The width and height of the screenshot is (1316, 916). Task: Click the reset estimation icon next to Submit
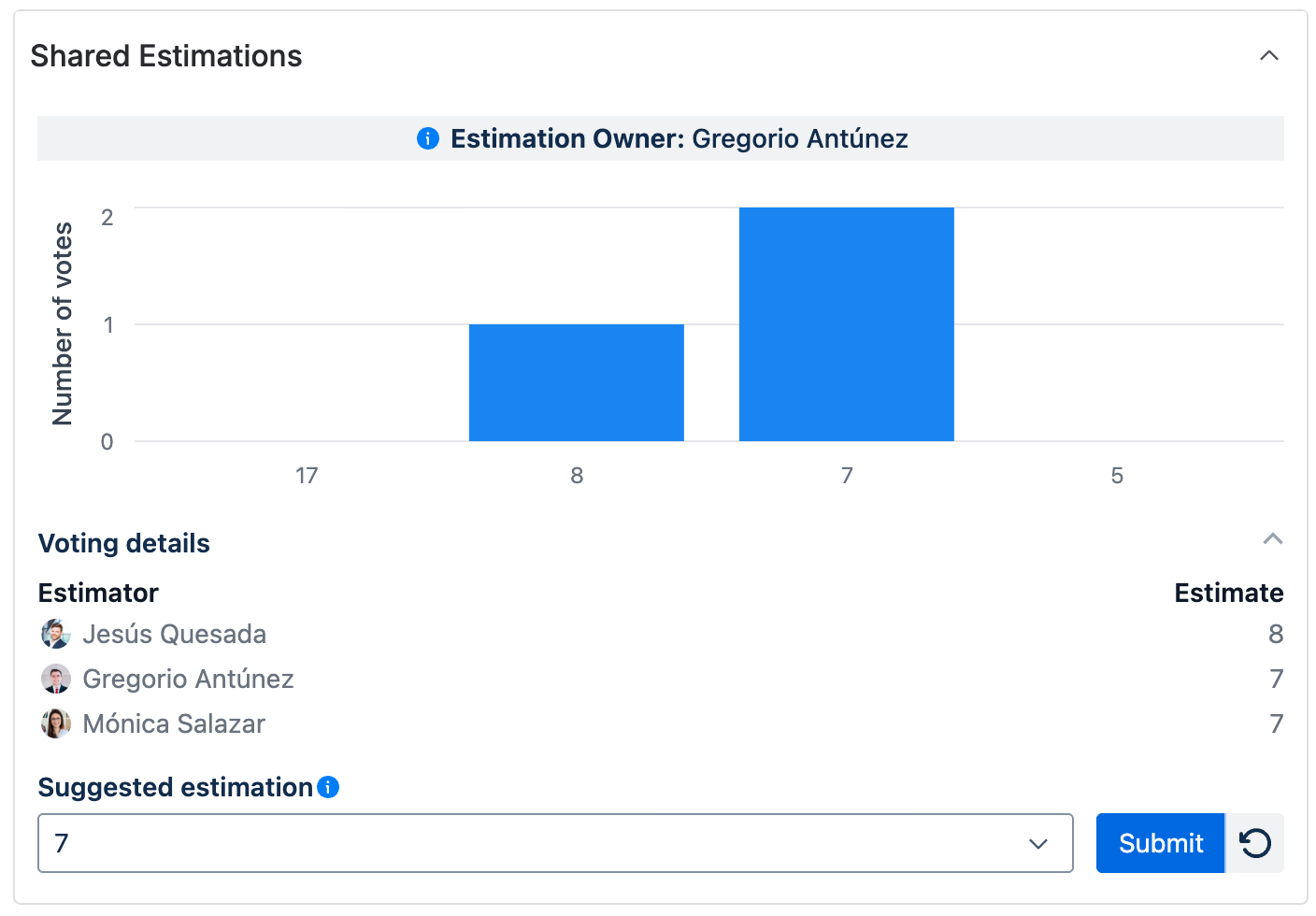pyautogui.click(x=1255, y=842)
